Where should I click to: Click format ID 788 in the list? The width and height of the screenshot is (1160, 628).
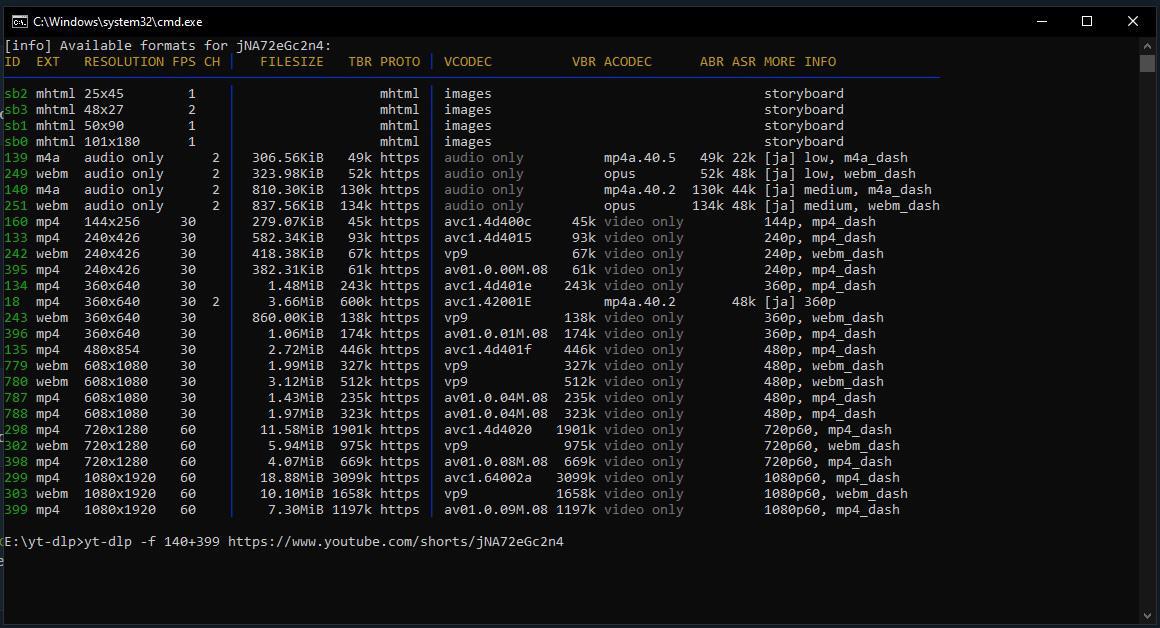16,414
